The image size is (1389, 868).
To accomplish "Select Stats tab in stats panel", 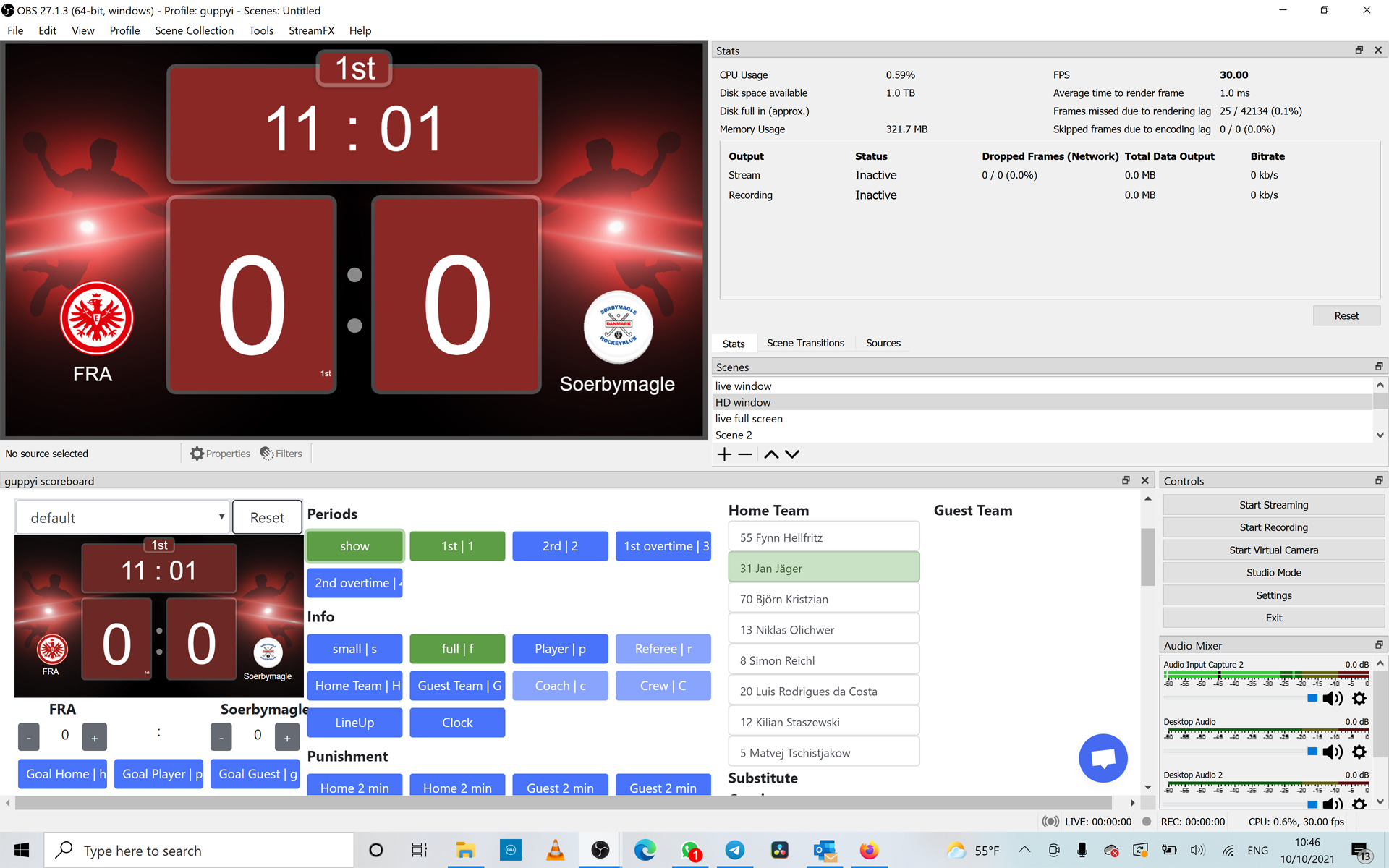I will (x=733, y=343).
